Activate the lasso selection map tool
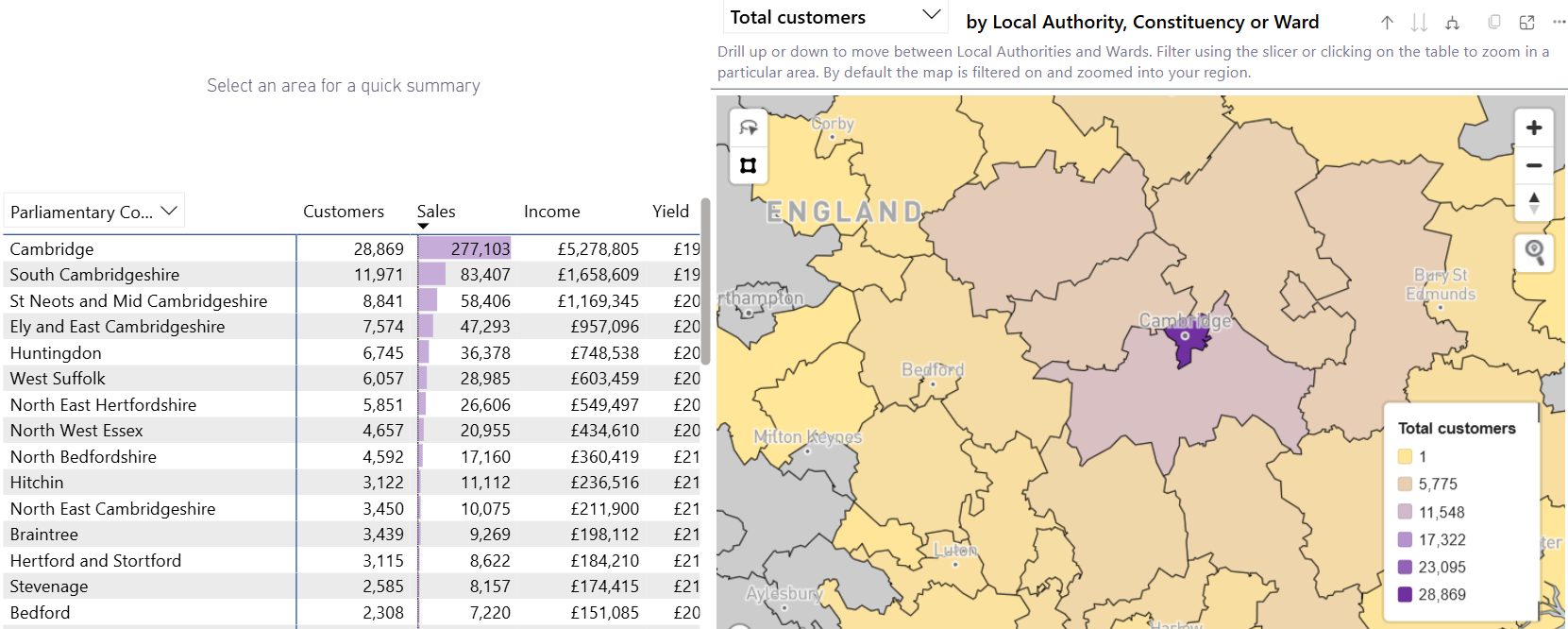 (749, 128)
